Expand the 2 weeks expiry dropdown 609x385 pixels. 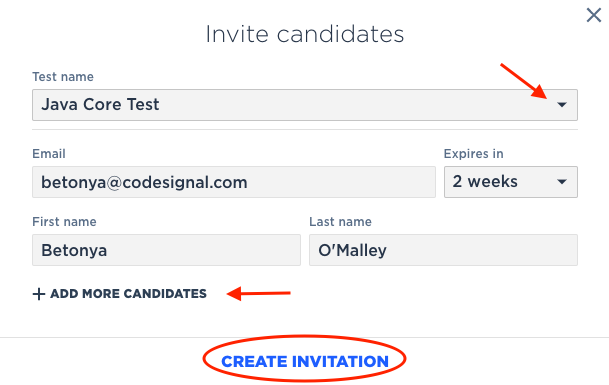pyautogui.click(x=511, y=182)
